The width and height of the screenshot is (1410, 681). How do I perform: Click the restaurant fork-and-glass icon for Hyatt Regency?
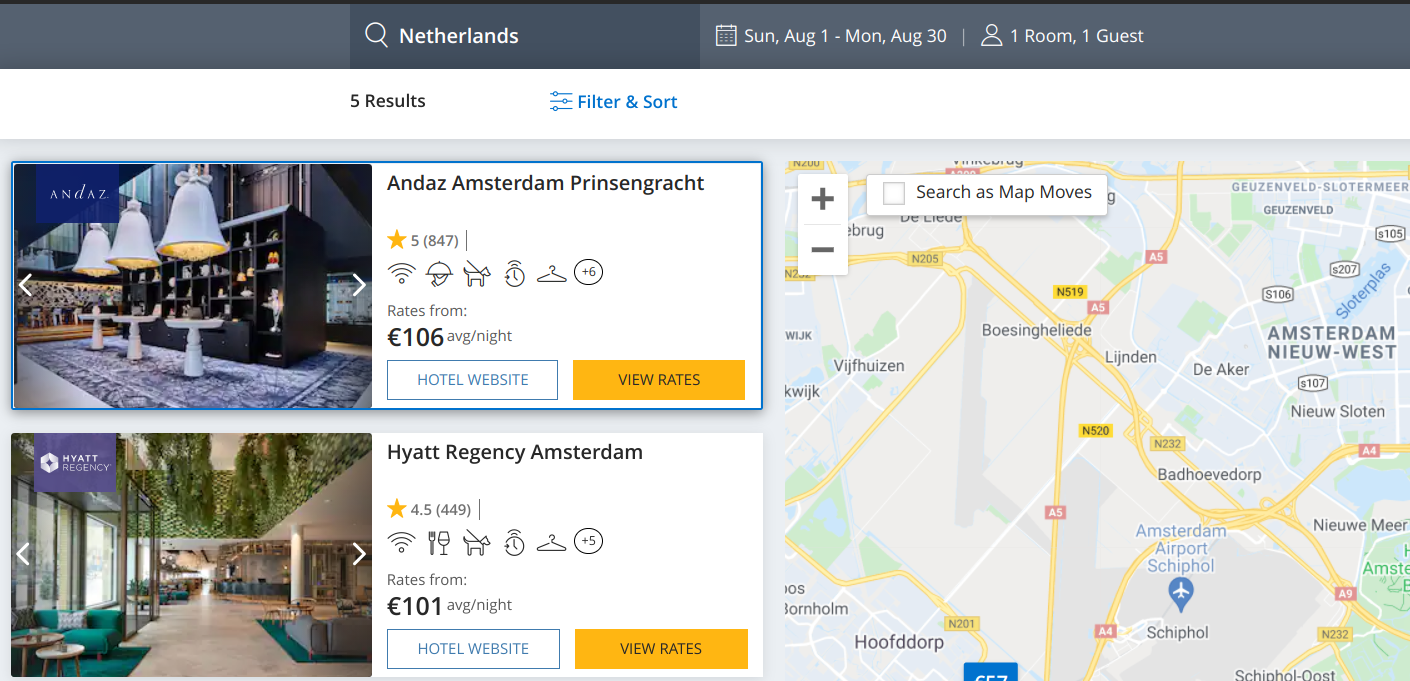pyautogui.click(x=439, y=542)
